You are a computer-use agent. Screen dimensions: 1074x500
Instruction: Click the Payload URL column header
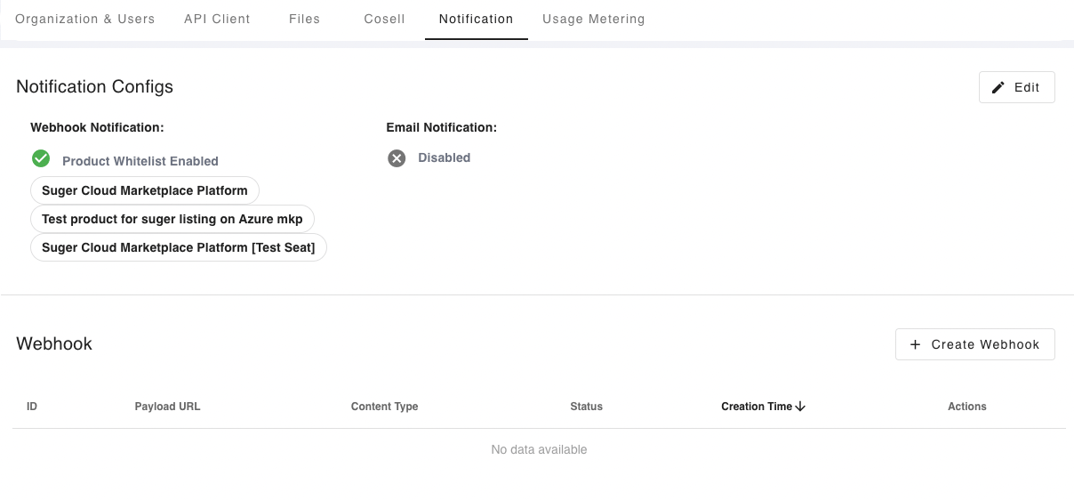[x=167, y=406]
